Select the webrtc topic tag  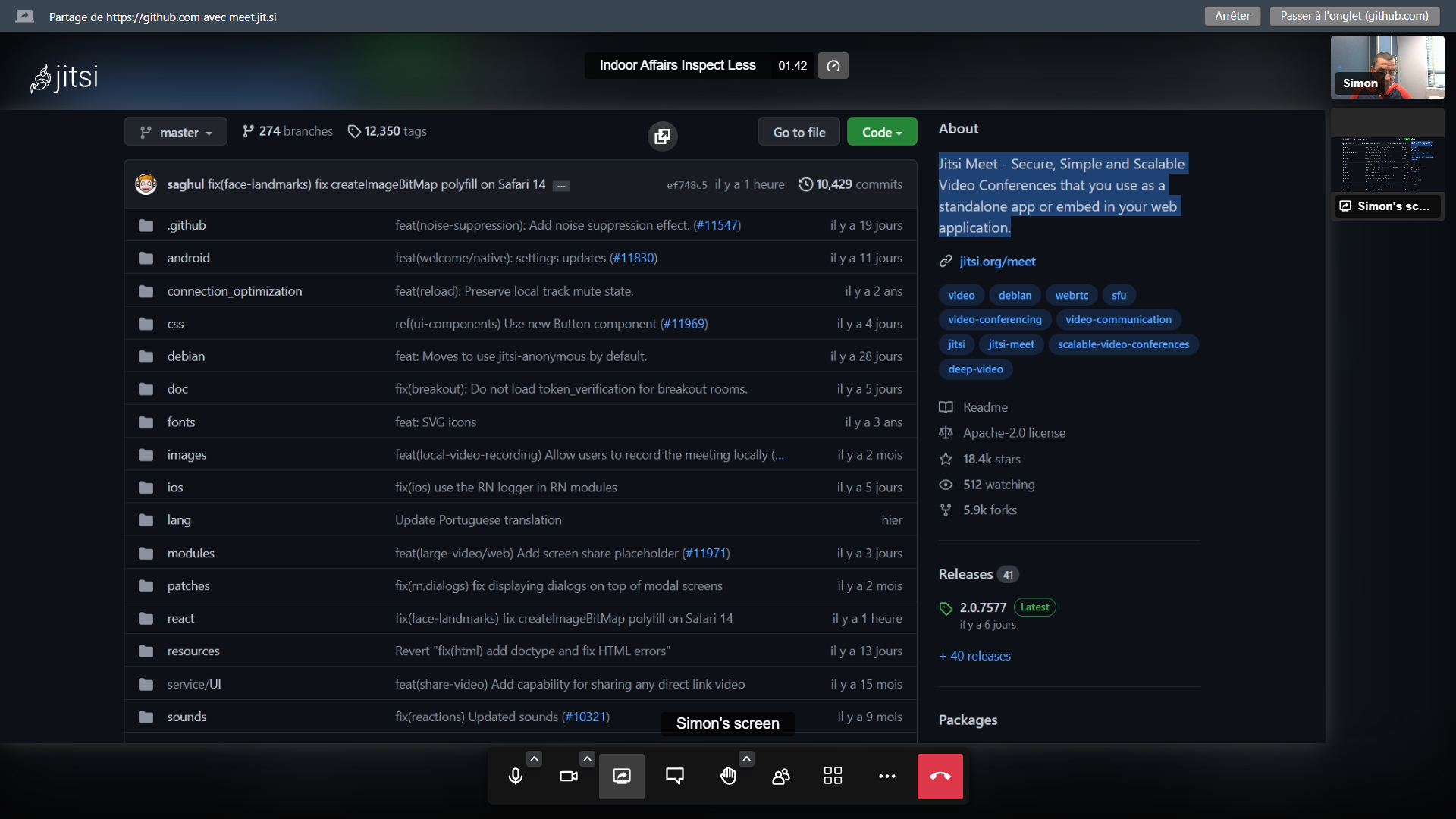coord(1072,296)
